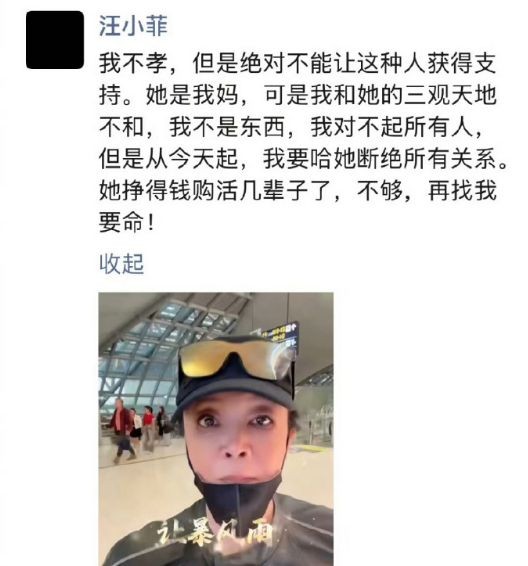Click the blank area right of the video

coord(429,430)
